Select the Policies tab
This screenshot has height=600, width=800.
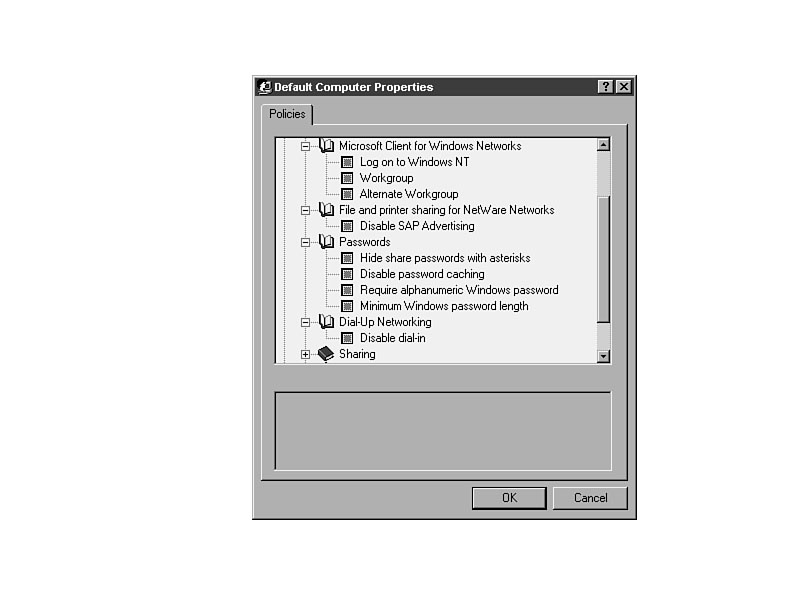pyautogui.click(x=287, y=114)
